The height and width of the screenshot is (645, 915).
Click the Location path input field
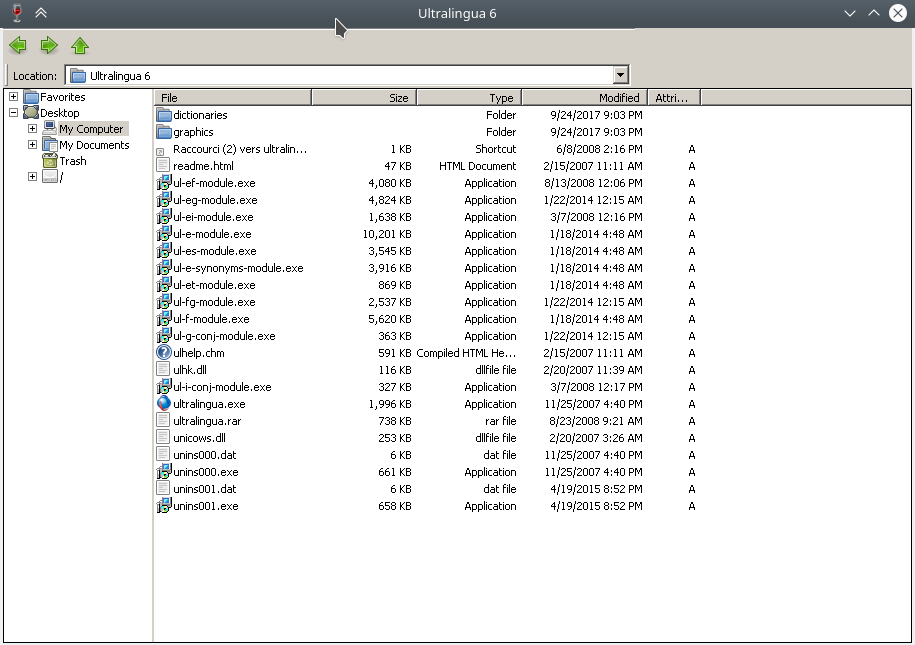tap(340, 75)
